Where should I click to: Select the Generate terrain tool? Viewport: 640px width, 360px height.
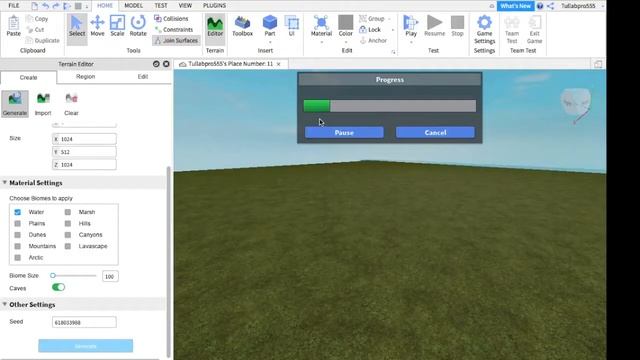[15, 104]
